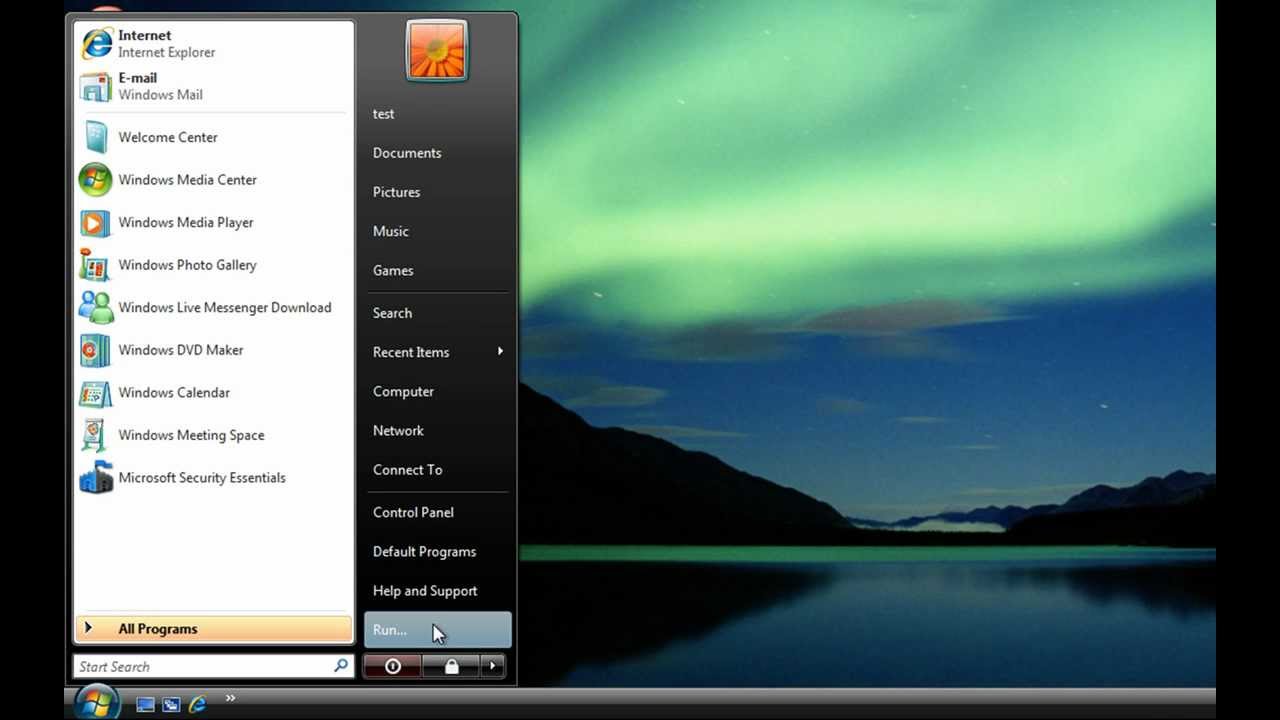Open shutdown options arrow menu
Viewport: 1280px width, 720px height.
tap(493, 666)
